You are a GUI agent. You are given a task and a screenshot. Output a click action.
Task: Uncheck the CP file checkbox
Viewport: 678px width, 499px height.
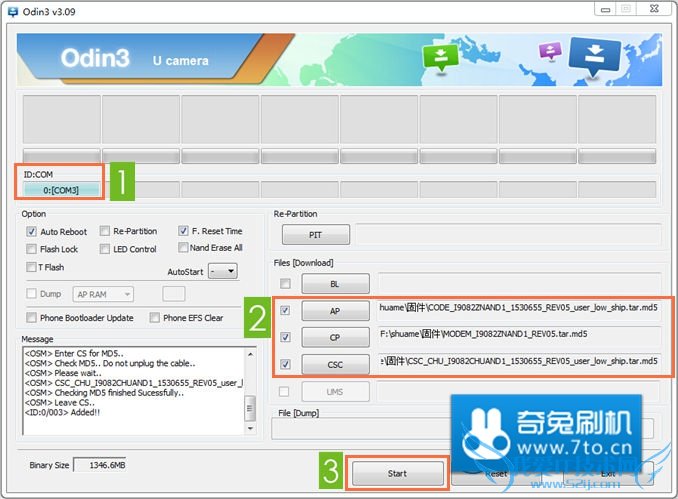[x=285, y=337]
